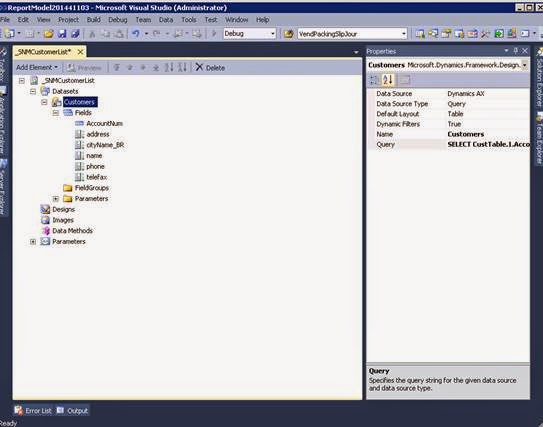Open the Debug menu
The image size is (543, 427).
click(x=118, y=20)
